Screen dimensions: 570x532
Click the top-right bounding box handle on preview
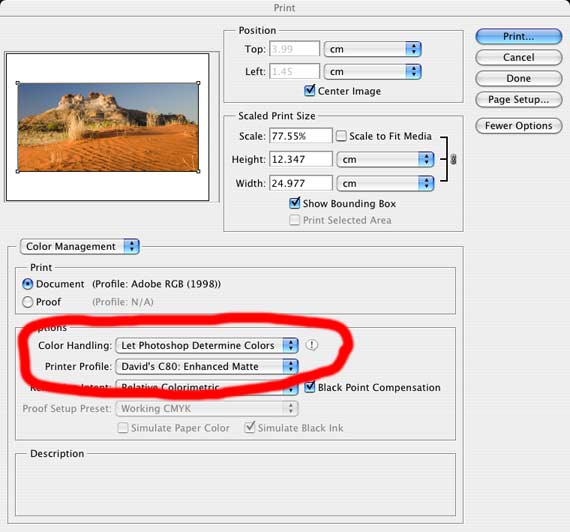click(198, 83)
